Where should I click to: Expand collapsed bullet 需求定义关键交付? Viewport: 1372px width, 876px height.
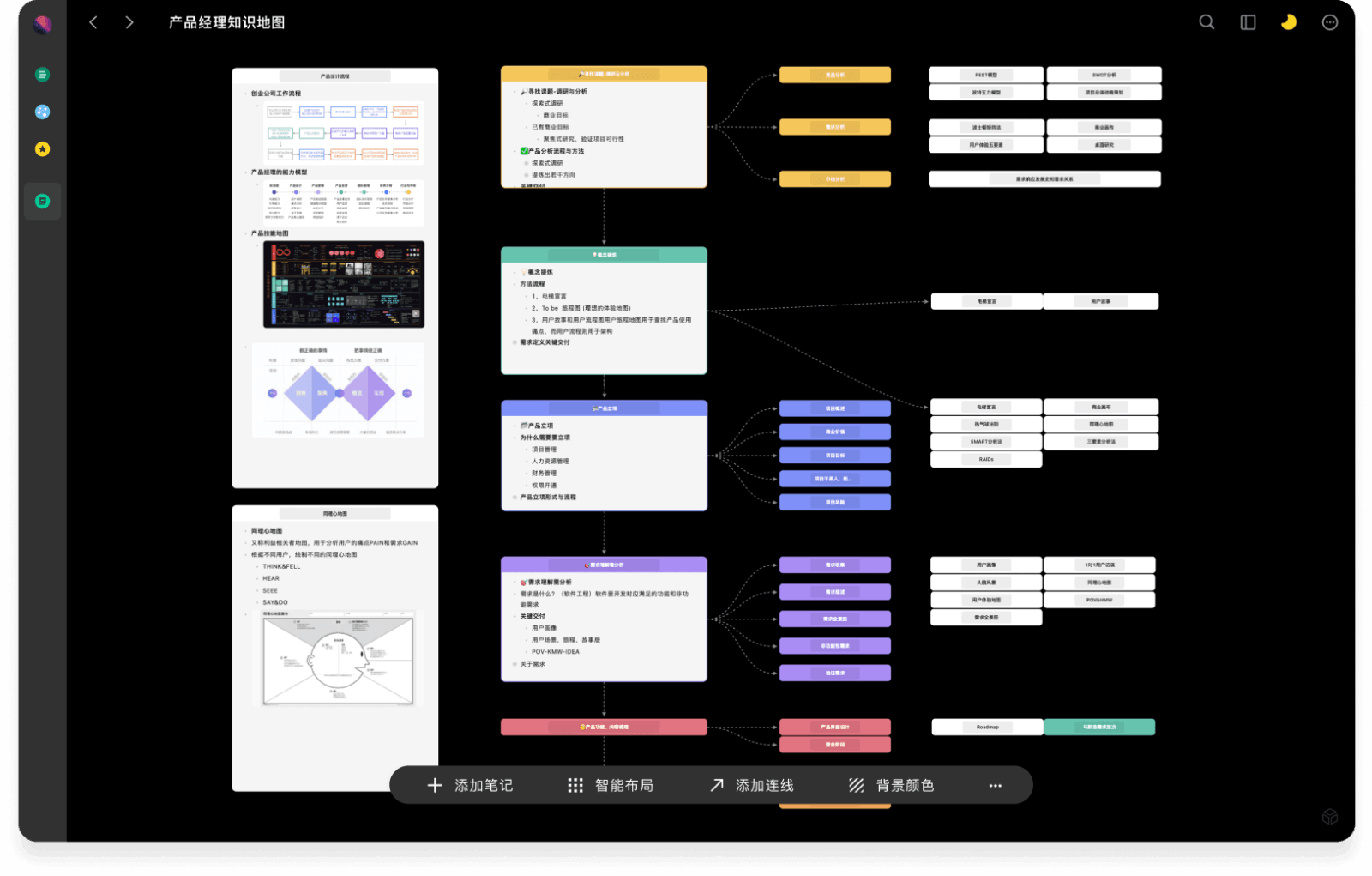tap(514, 342)
